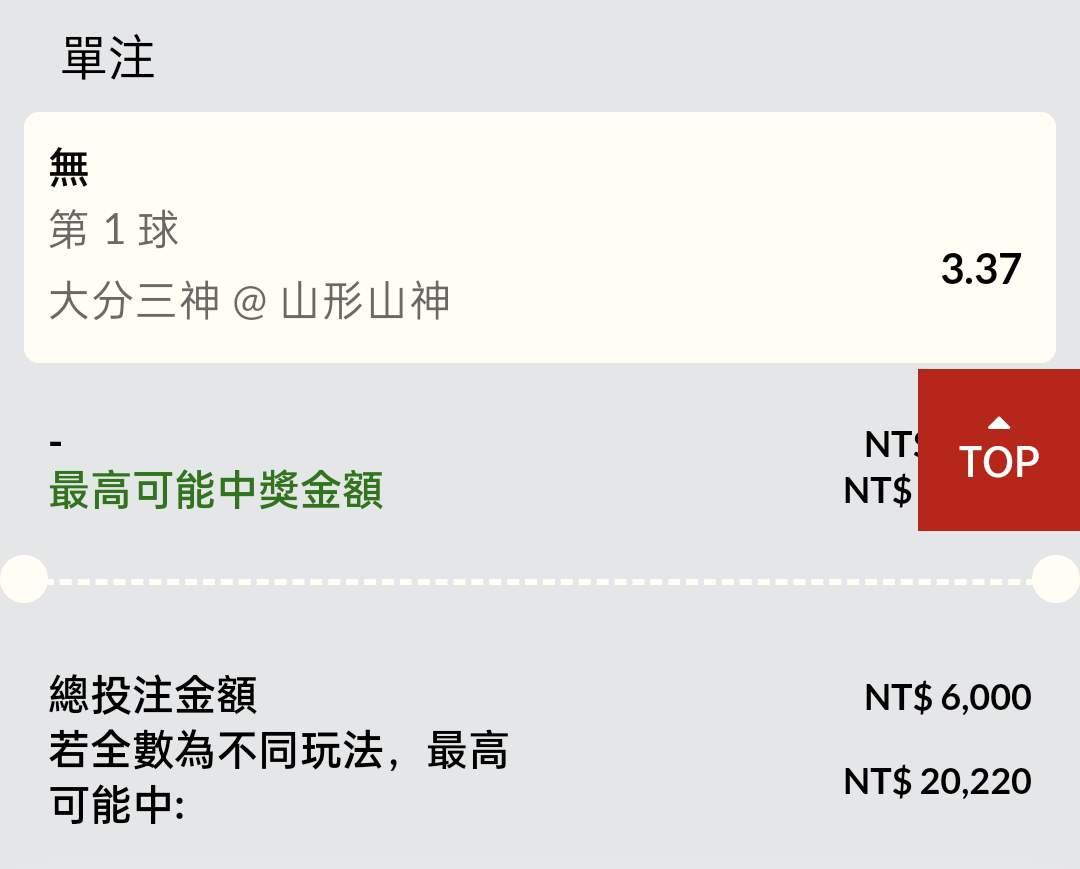Click the left circular notch on divider
The image size is (1080, 869).
[22, 580]
